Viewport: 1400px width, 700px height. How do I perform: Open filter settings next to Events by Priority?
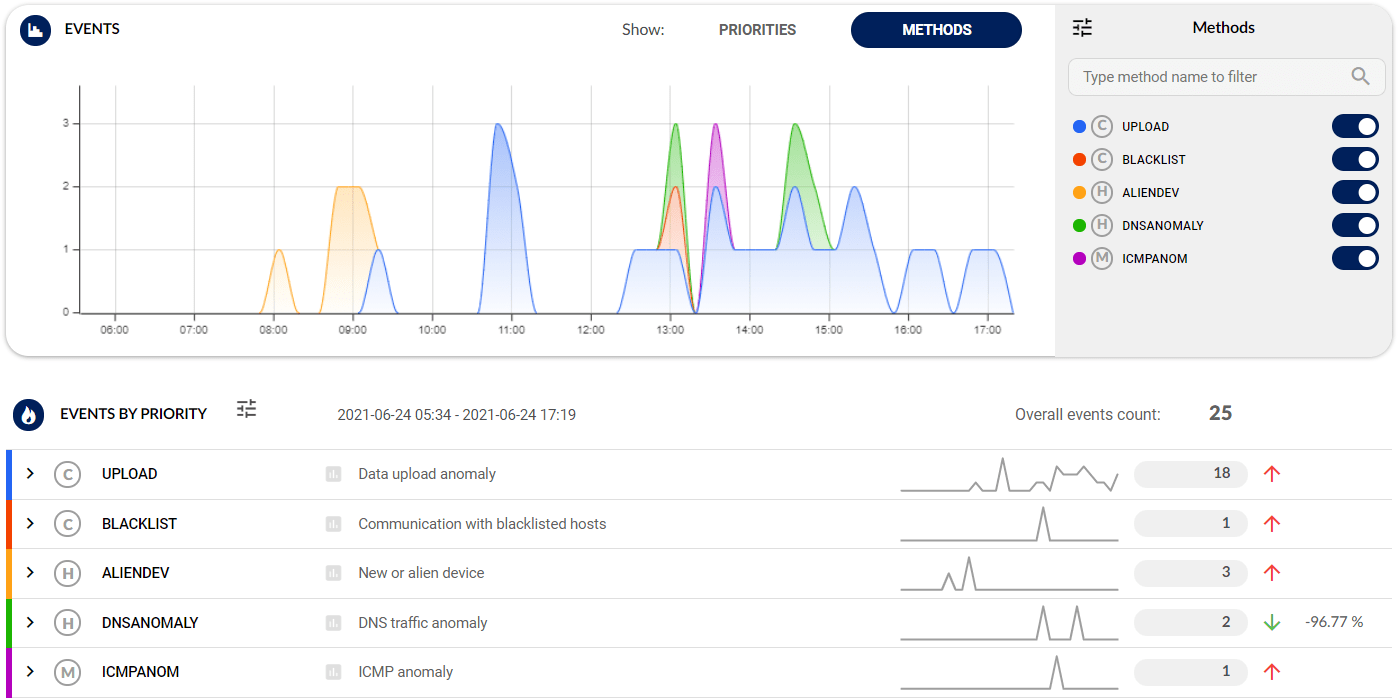click(247, 409)
